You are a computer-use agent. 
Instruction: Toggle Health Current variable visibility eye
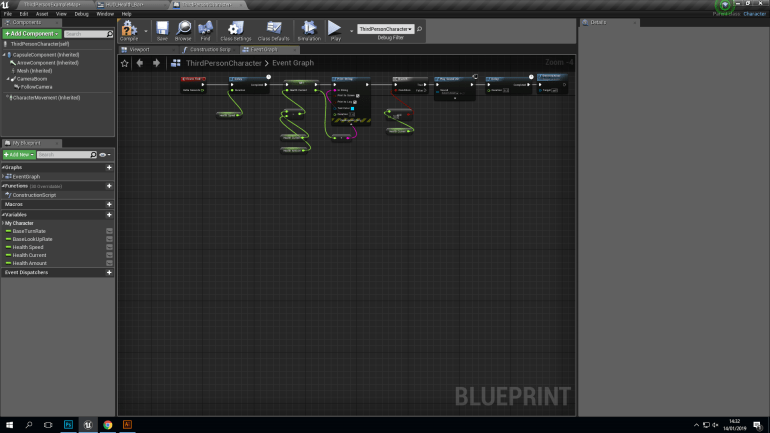[110, 255]
